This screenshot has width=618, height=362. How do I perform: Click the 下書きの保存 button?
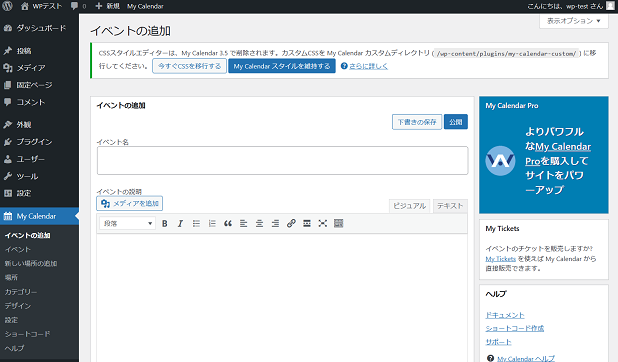[417, 122]
